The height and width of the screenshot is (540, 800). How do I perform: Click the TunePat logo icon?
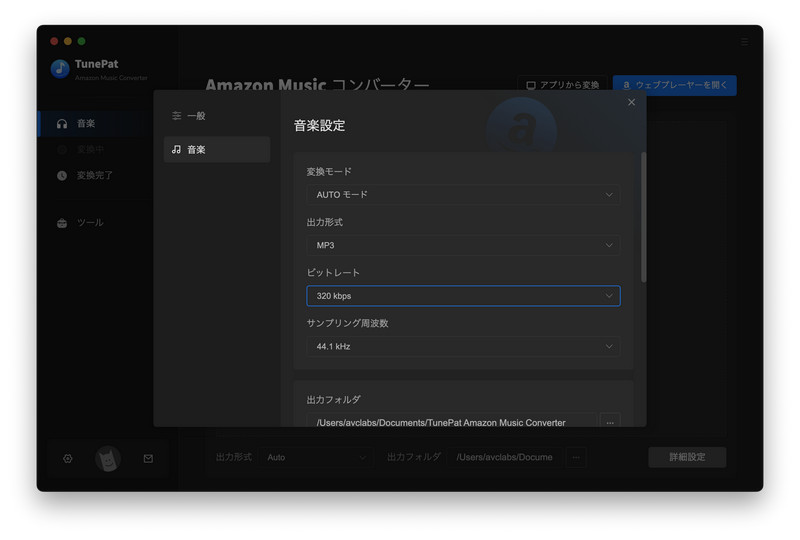pos(60,68)
